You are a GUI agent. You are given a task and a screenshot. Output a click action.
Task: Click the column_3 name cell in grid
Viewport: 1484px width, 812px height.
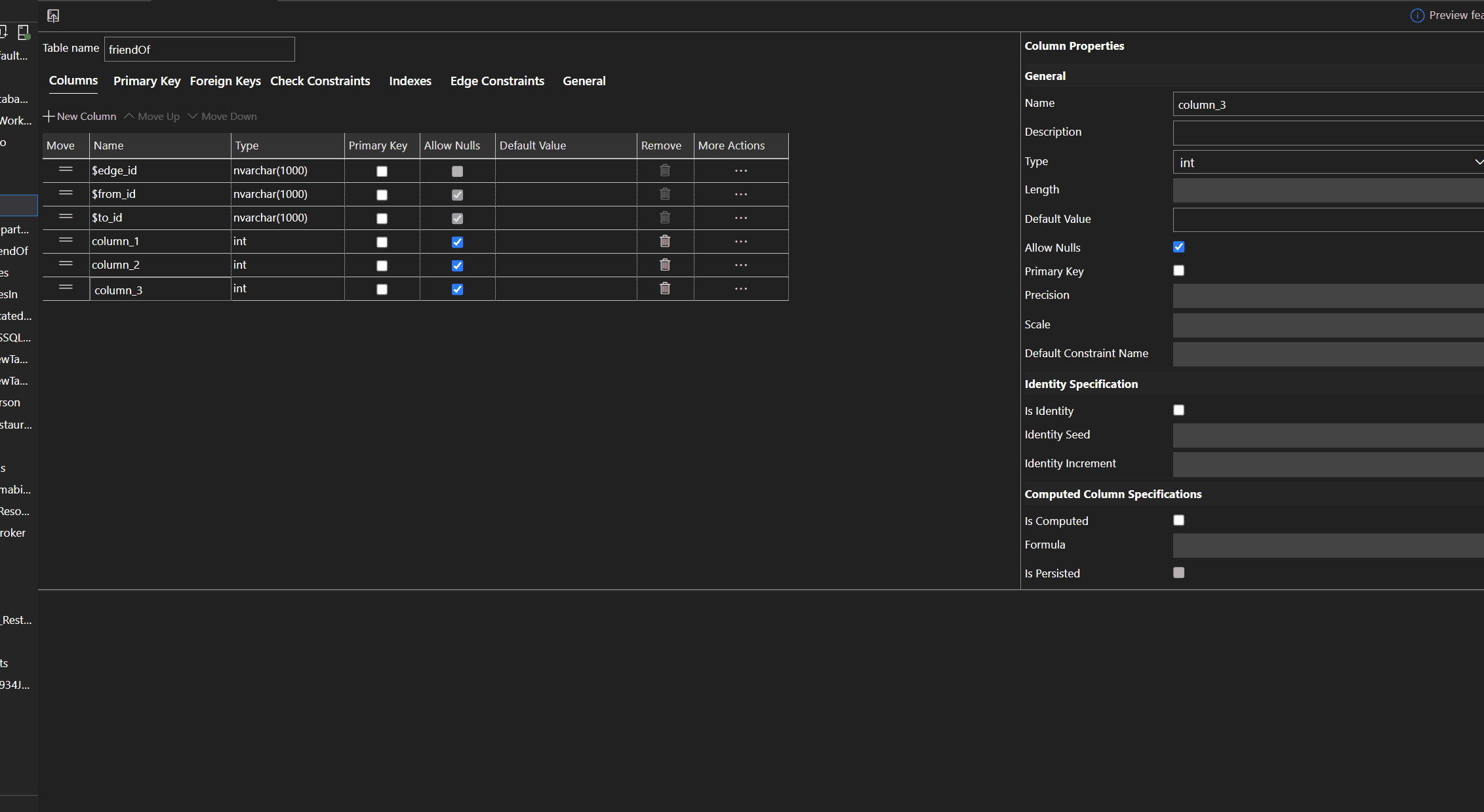[160, 290]
